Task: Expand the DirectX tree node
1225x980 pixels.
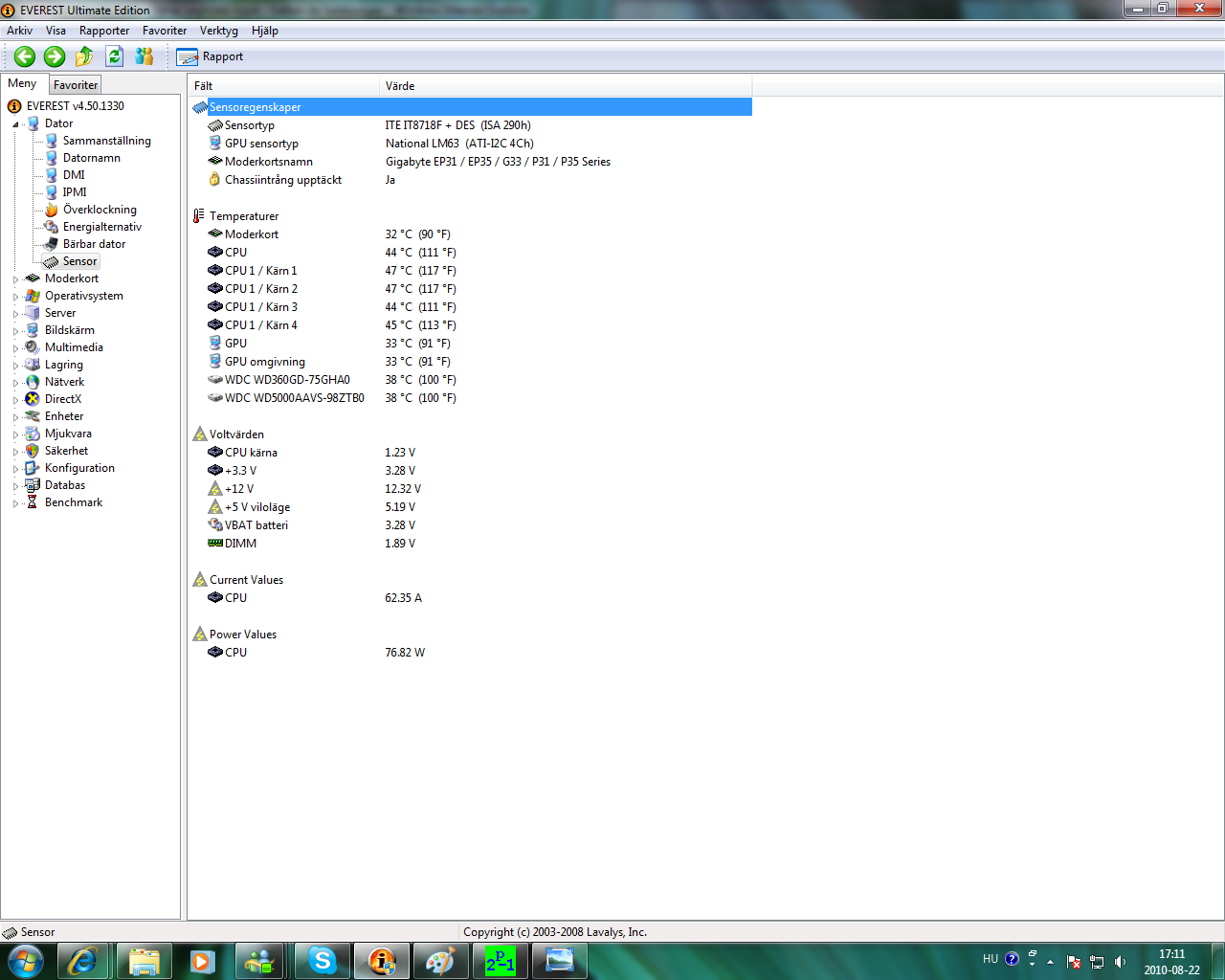Action: (x=15, y=400)
